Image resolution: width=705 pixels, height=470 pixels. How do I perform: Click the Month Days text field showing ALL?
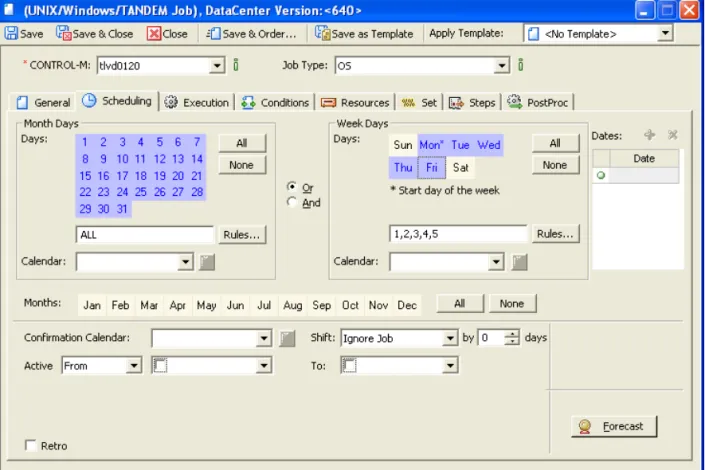(145, 234)
